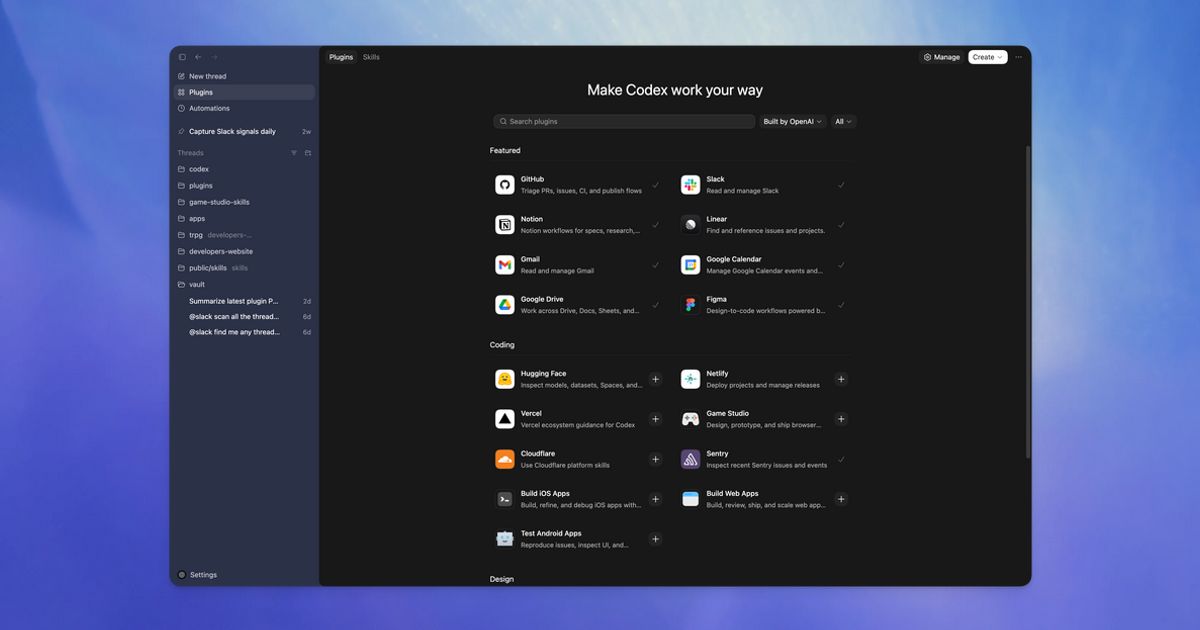Click the Vercel triangle icon
This screenshot has width=1200, height=630.
tap(505, 419)
